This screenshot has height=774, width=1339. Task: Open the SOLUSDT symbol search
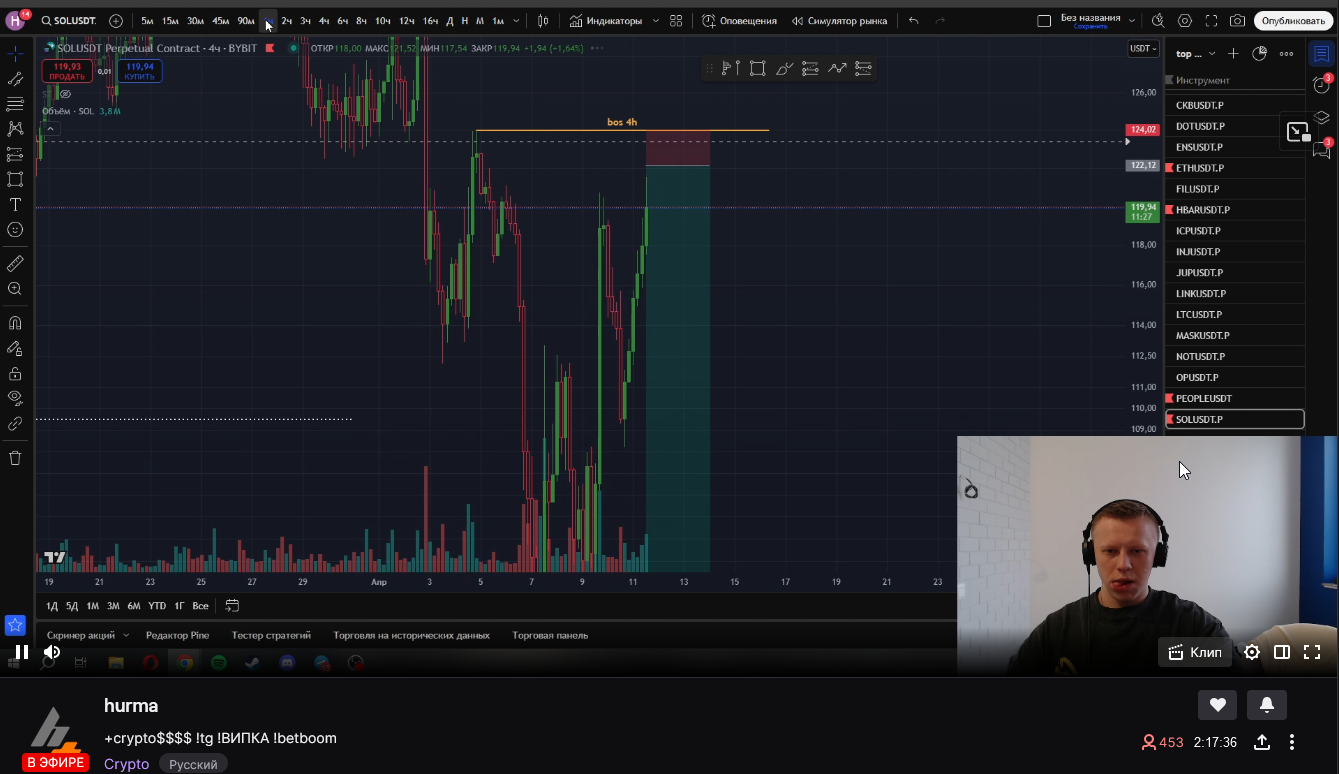[x=69, y=20]
